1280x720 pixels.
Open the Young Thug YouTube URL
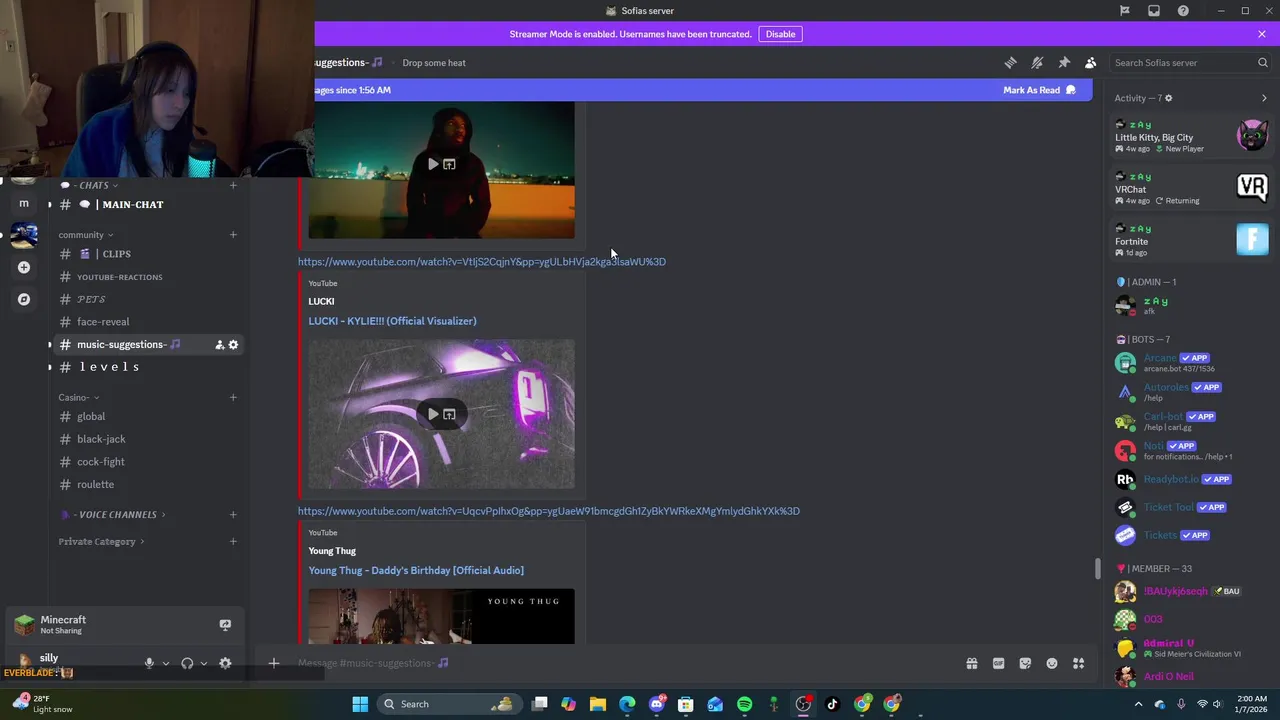coord(548,511)
